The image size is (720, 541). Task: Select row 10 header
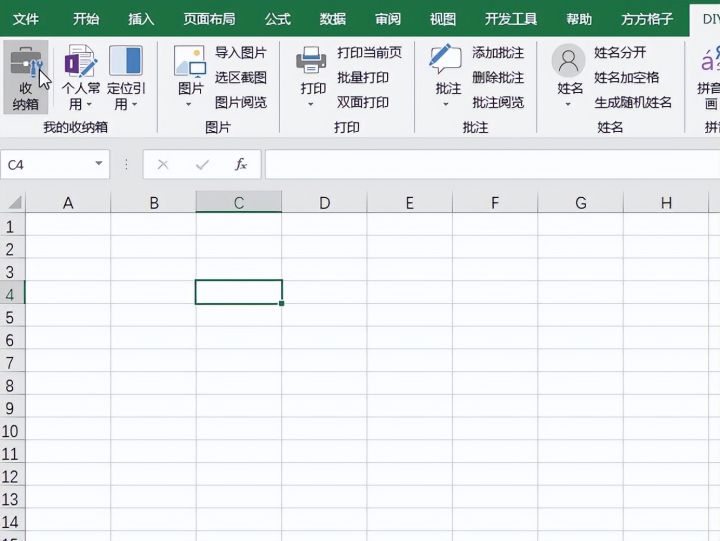pyautogui.click(x=12, y=430)
